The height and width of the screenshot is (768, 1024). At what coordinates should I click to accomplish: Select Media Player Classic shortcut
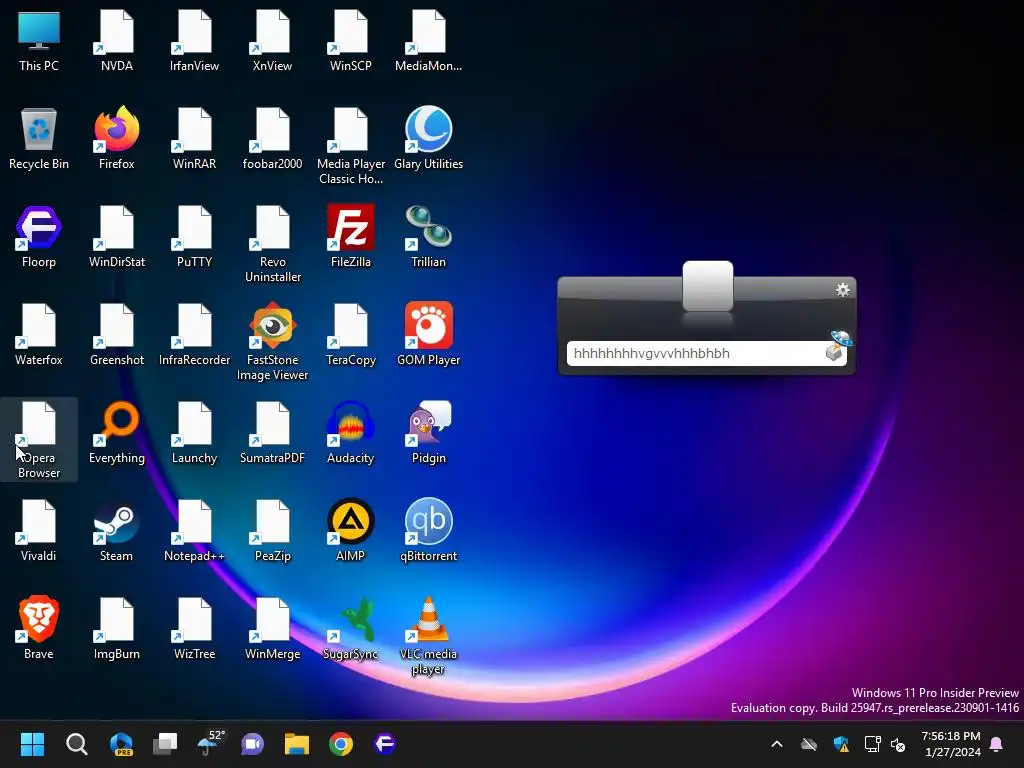tap(351, 146)
